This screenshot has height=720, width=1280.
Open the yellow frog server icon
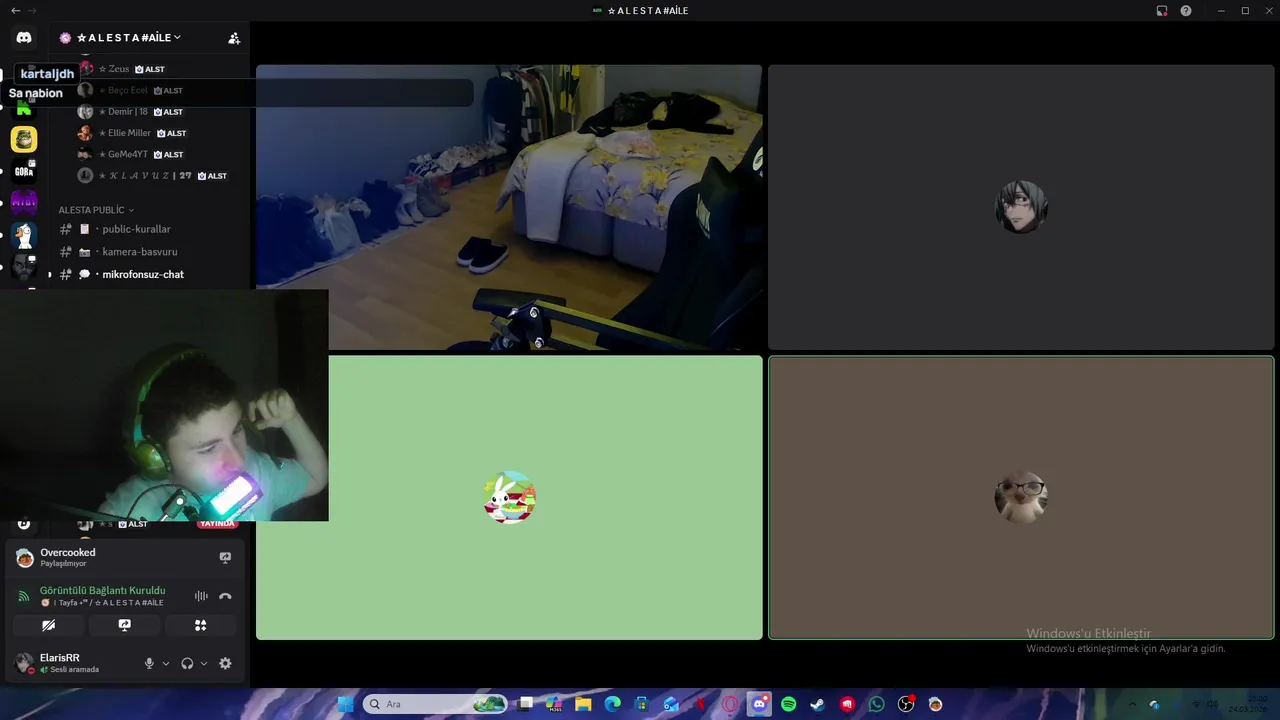[x=24, y=139]
